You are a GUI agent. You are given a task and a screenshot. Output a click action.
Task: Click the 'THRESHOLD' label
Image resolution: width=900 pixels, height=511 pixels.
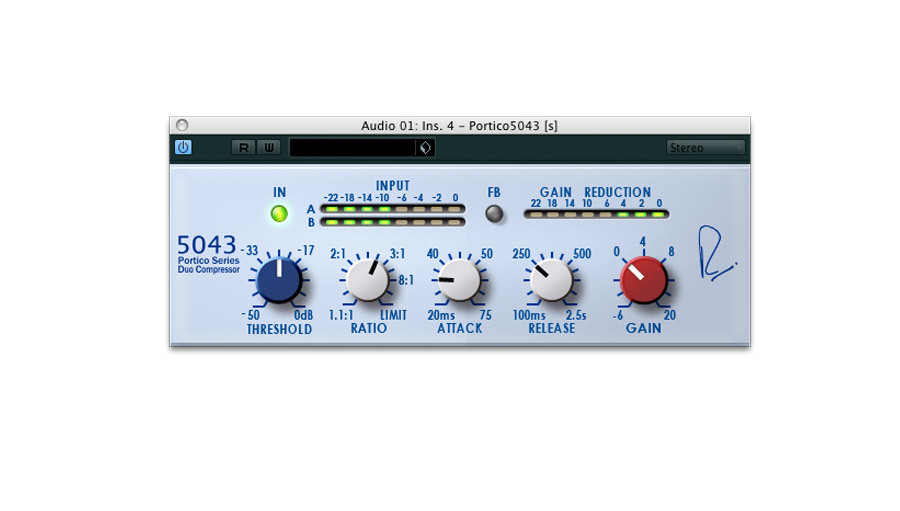(x=279, y=329)
